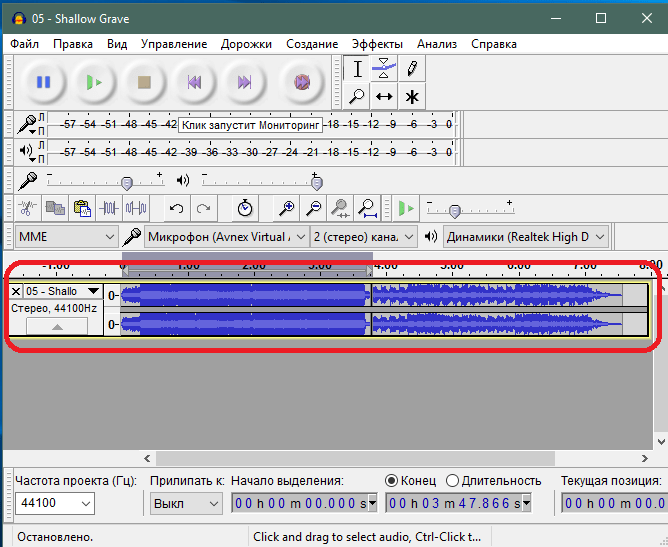
Task: Click the playback volume slider handle
Action: pos(316,182)
